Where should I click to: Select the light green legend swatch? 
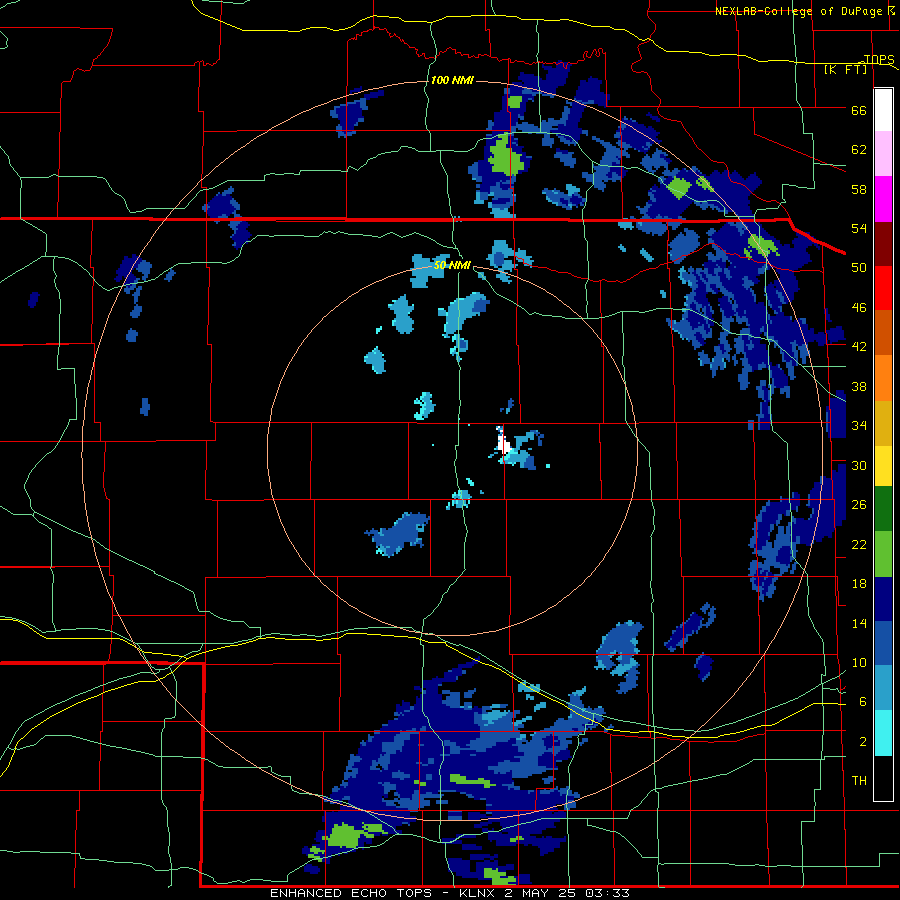tap(883, 554)
